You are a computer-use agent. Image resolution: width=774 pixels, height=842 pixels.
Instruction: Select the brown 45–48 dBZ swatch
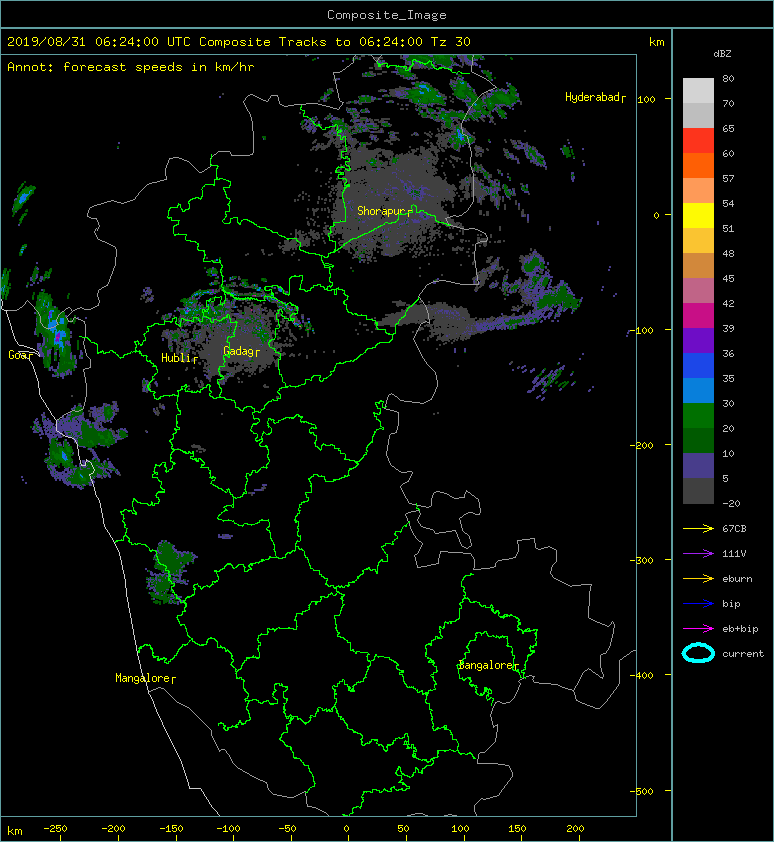tap(698, 265)
